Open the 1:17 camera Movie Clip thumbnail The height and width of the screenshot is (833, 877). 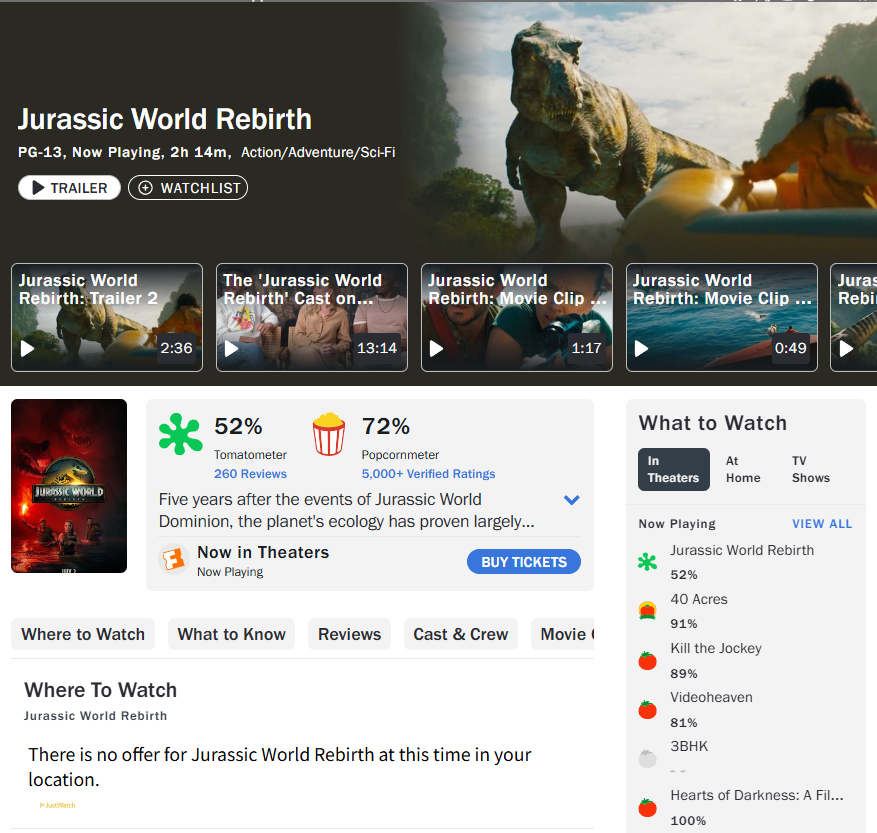point(517,317)
